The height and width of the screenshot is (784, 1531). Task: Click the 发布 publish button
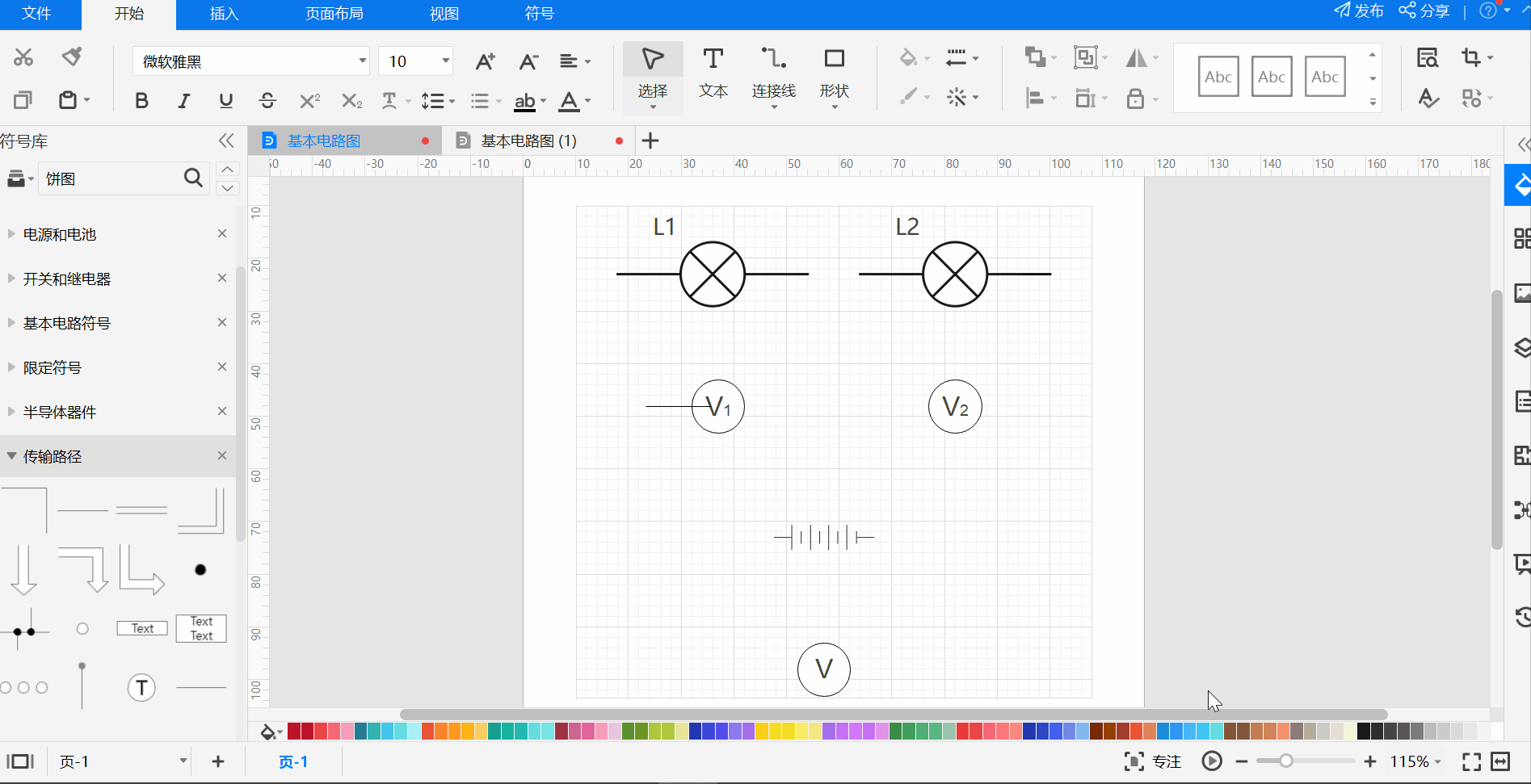coord(1359,10)
